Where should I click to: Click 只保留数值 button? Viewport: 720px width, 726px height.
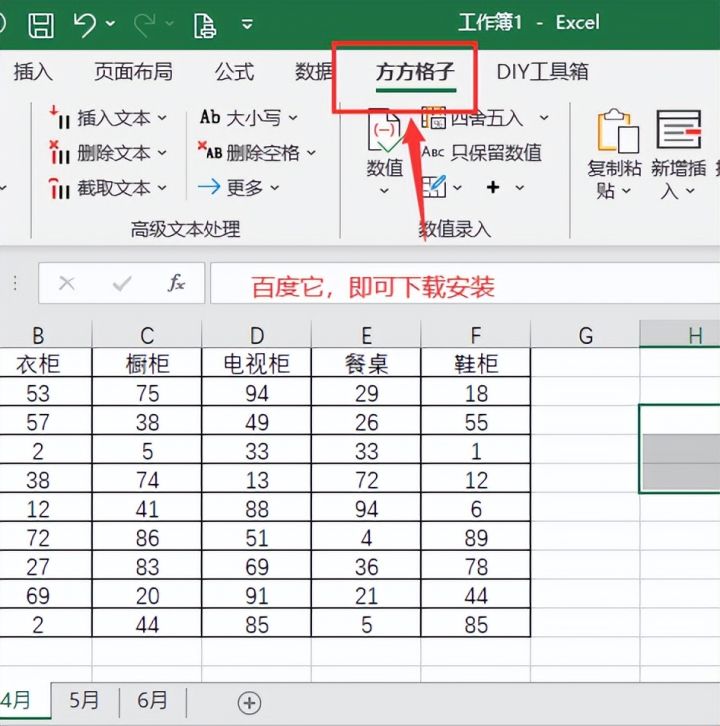coord(482,152)
